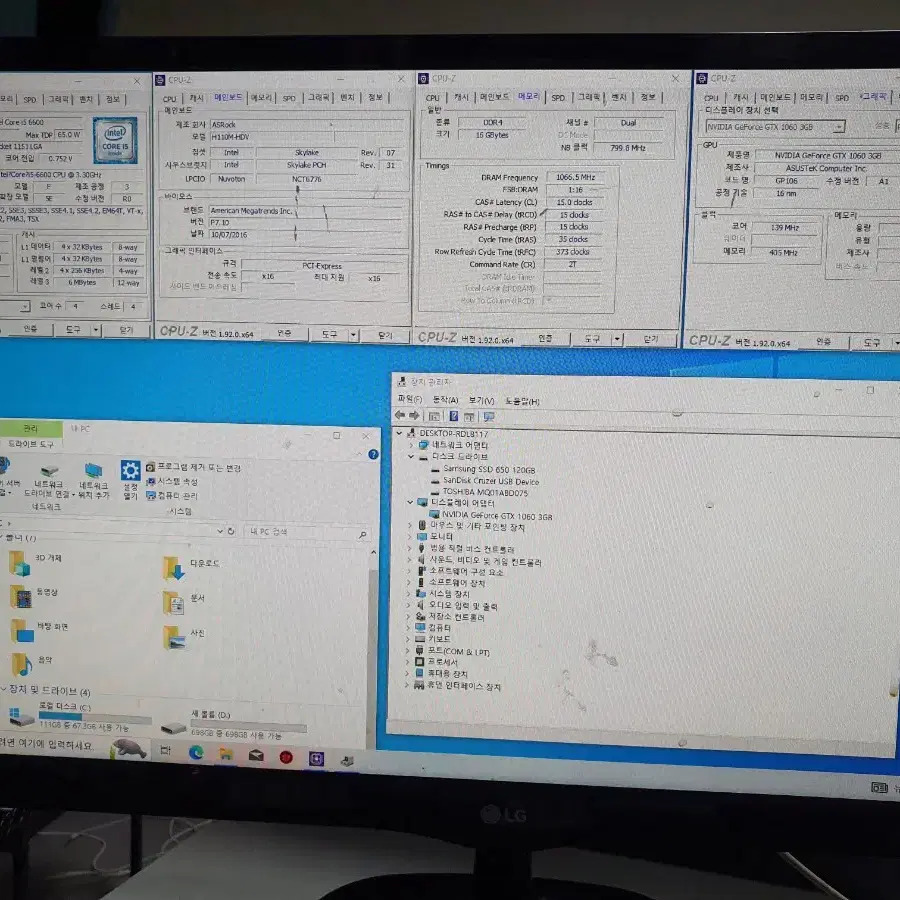Click 시스템 속성 in Explorer ribbon

pos(172,481)
